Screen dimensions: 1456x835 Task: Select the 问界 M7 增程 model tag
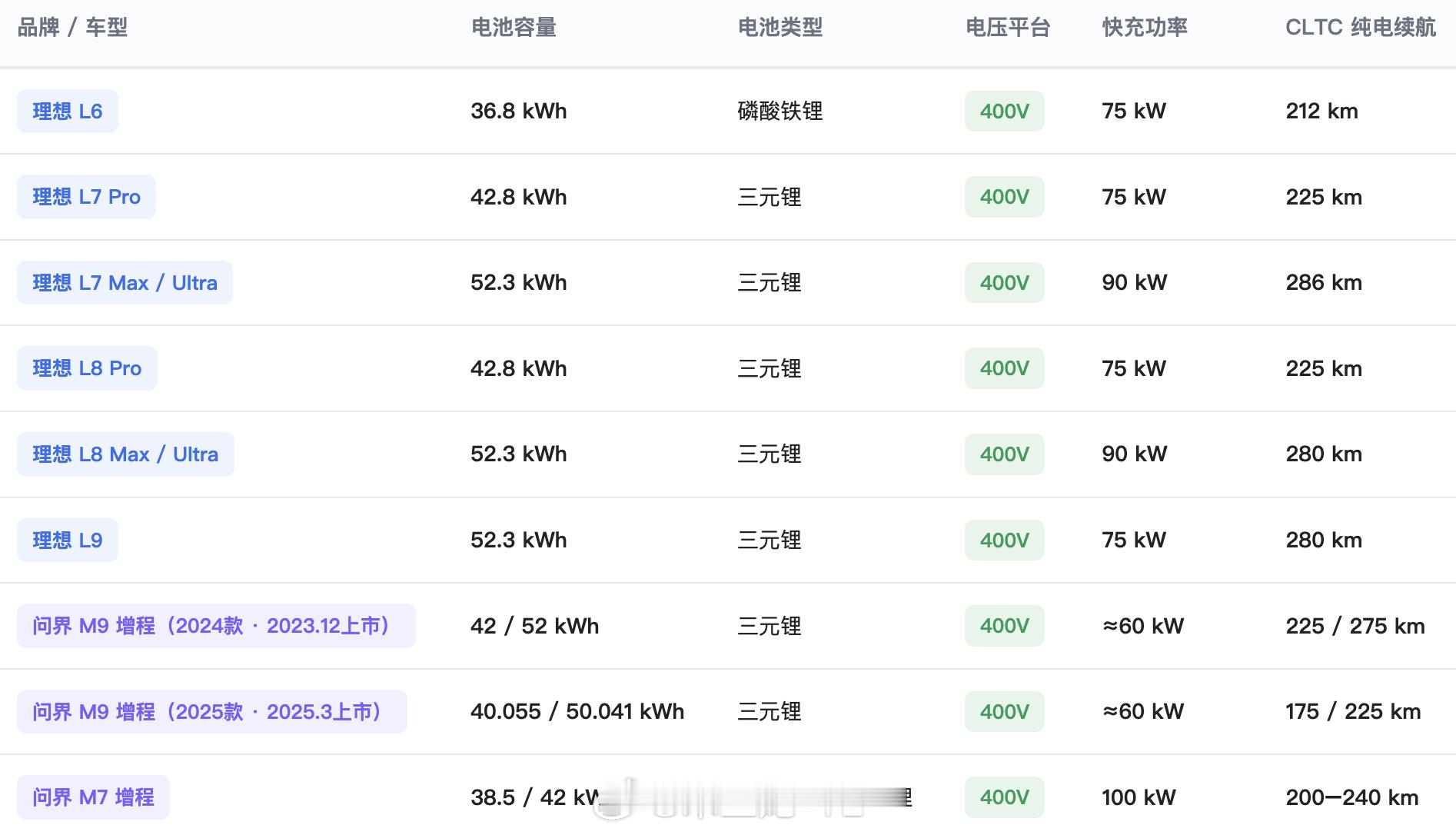click(x=93, y=797)
